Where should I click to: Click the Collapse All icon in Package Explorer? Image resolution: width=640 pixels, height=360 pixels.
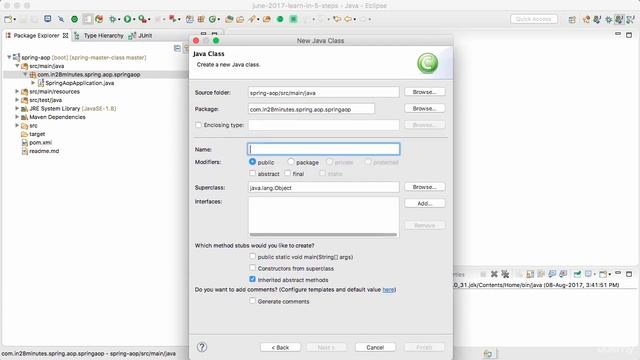tap(177, 48)
